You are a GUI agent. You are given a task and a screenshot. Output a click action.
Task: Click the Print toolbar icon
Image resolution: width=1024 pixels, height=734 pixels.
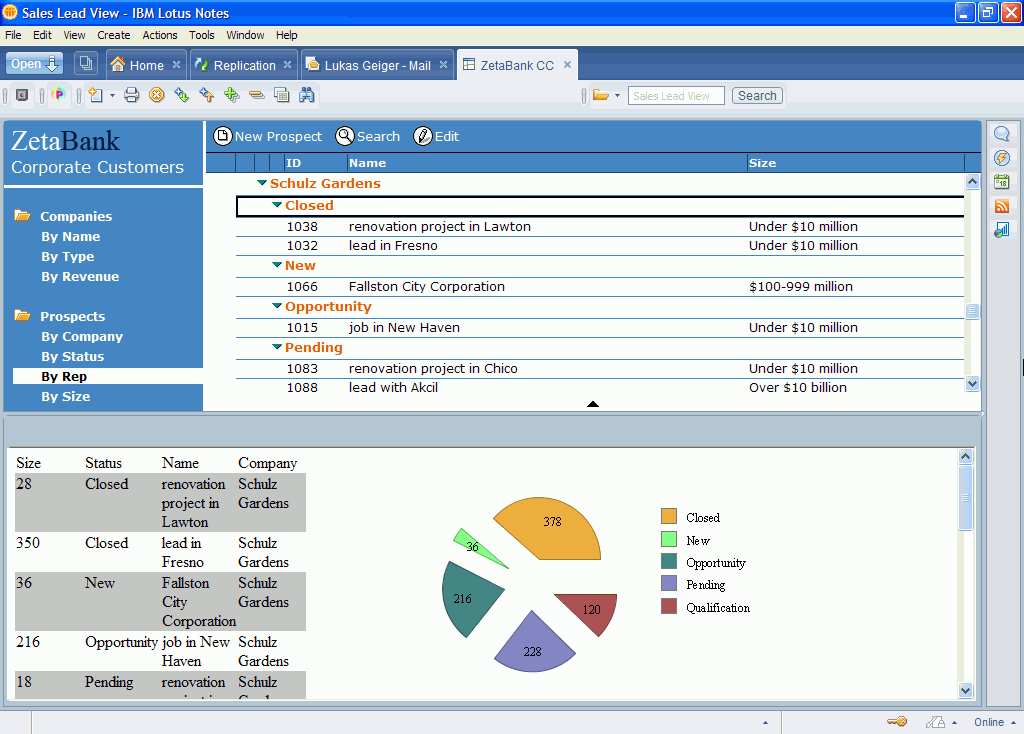click(x=132, y=95)
